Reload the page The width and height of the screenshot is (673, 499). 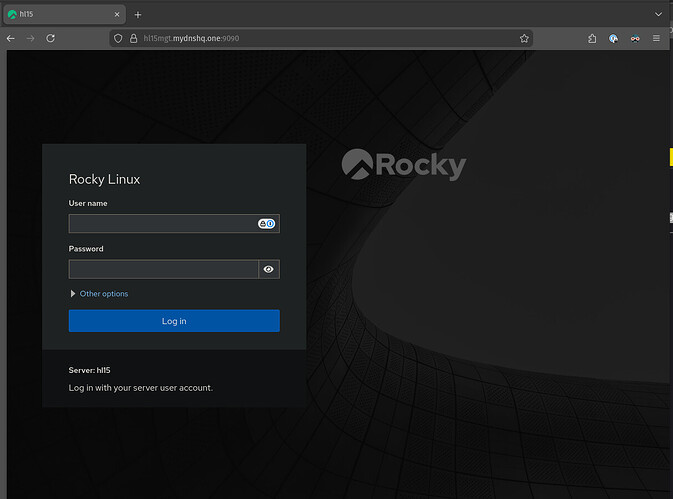tap(50, 38)
